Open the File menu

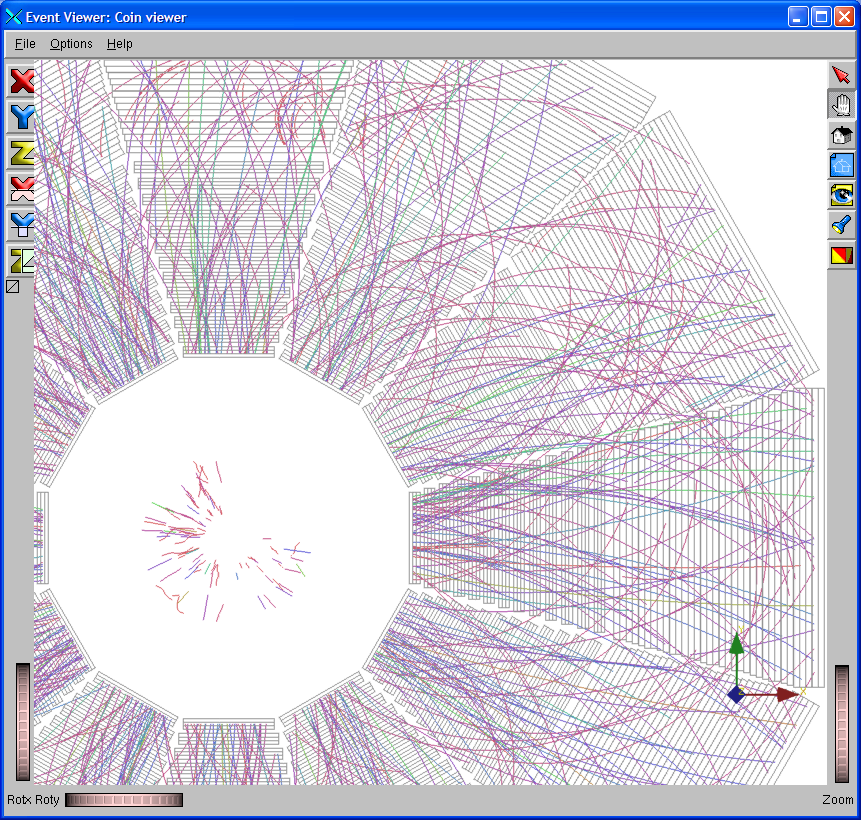point(25,44)
